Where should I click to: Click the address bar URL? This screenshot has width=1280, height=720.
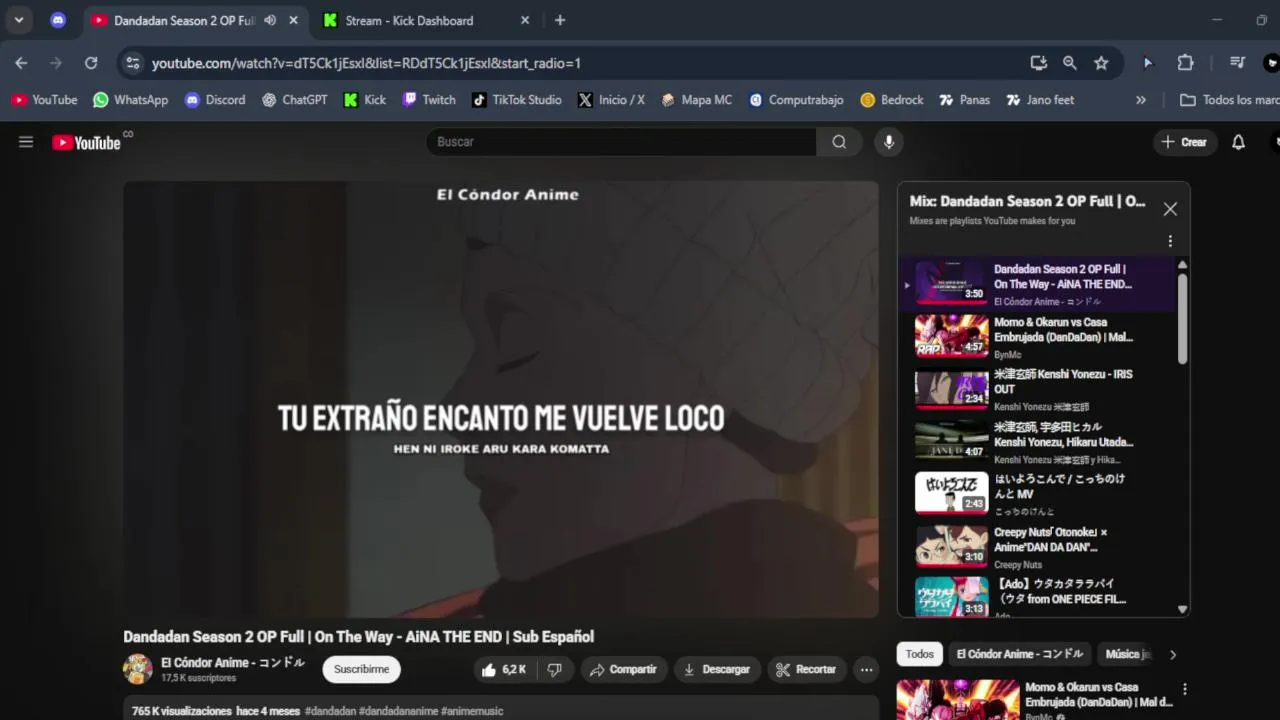(366, 63)
